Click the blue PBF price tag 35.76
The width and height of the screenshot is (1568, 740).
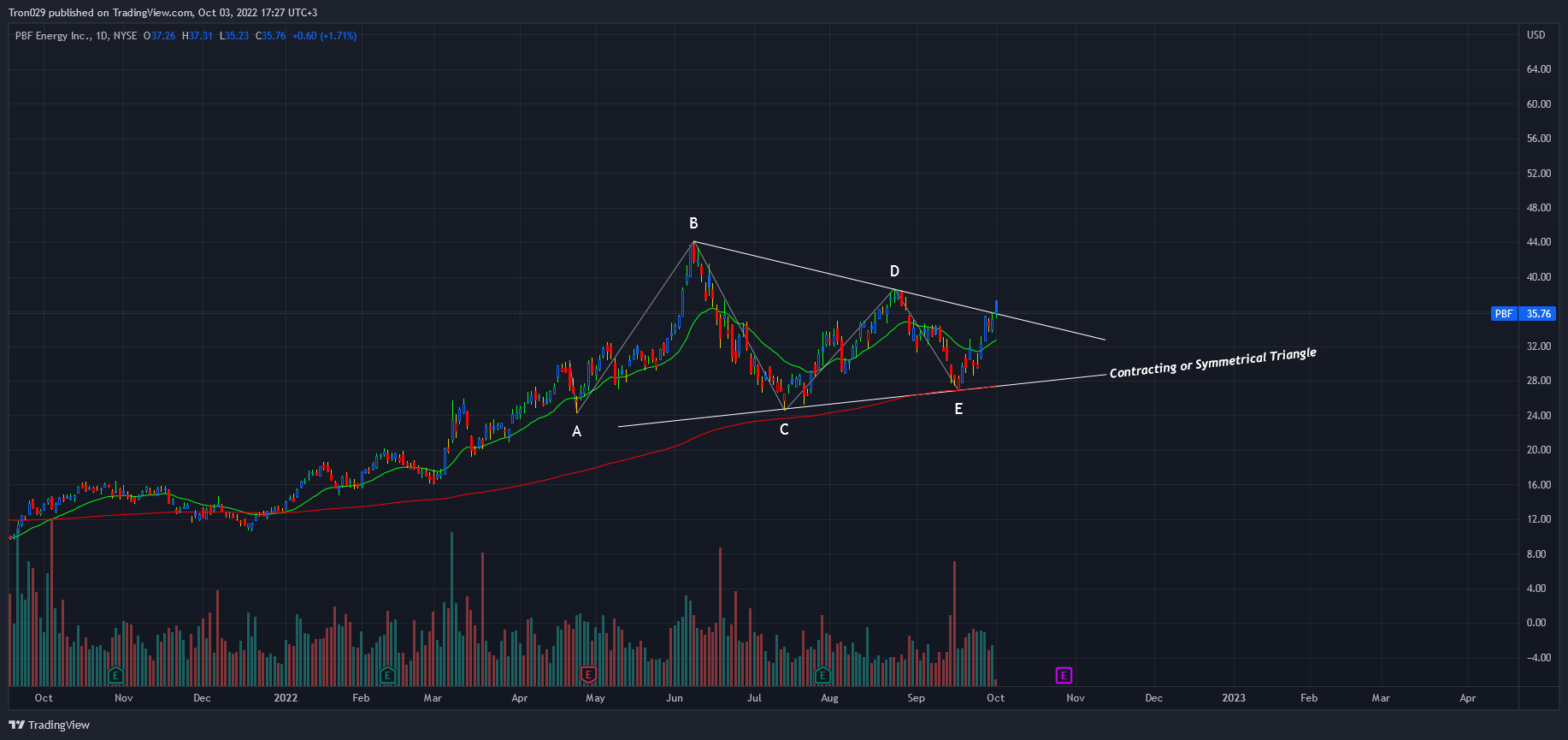click(1523, 314)
